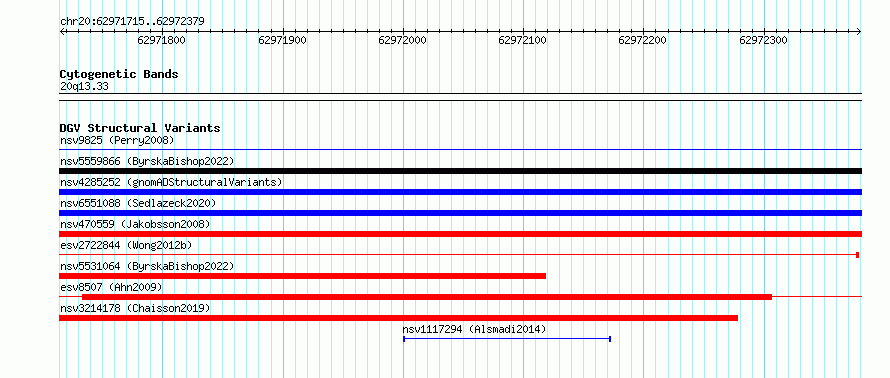
Task: Click the red bar under the nsv5531064 label
Action: 303,276
